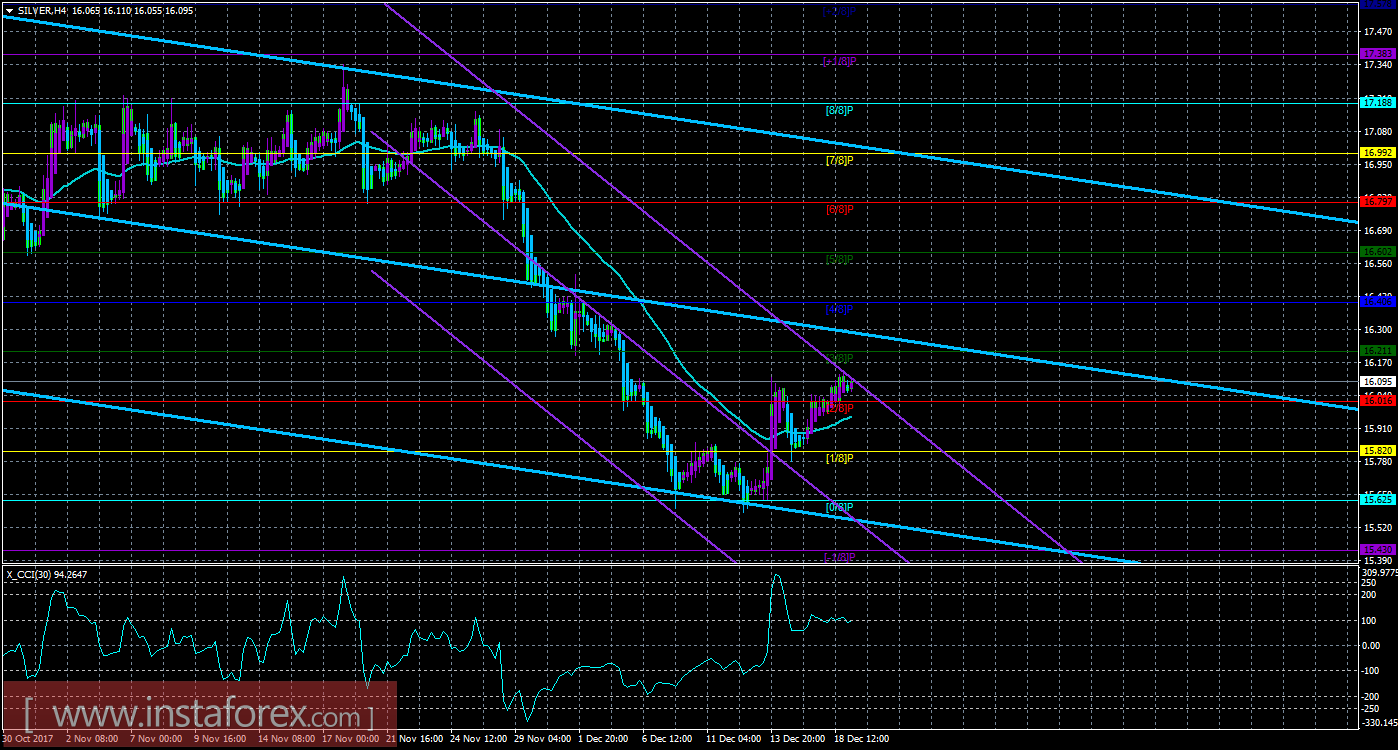The width and height of the screenshot is (1398, 750).
Task: Click the 24 Nov 12:00 time label
Action: pos(478,739)
